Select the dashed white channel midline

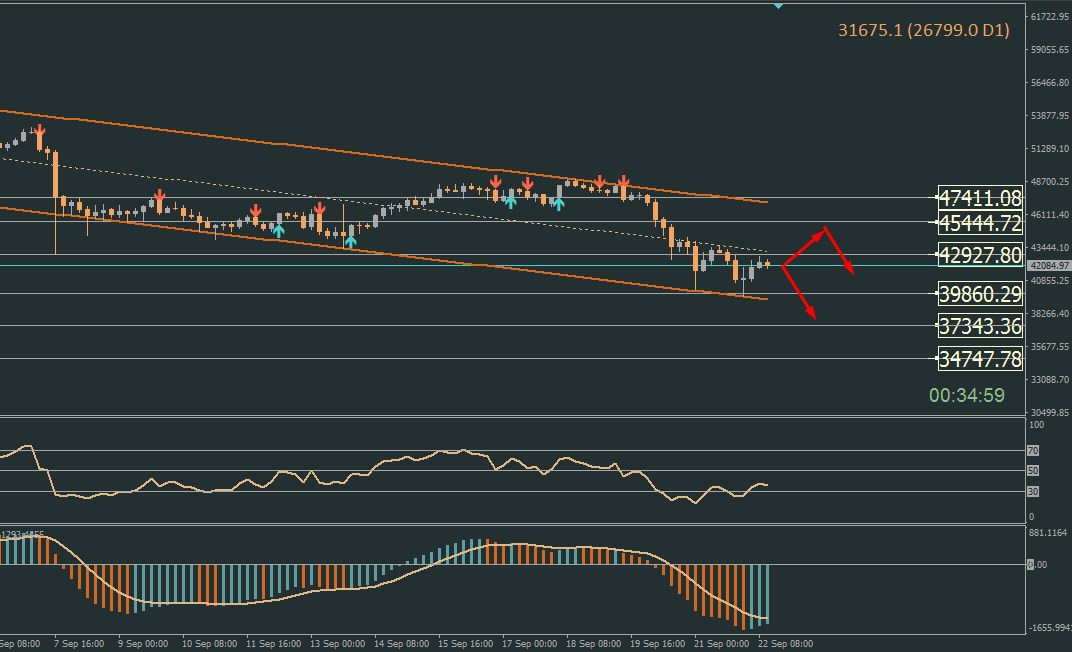(x=383, y=204)
